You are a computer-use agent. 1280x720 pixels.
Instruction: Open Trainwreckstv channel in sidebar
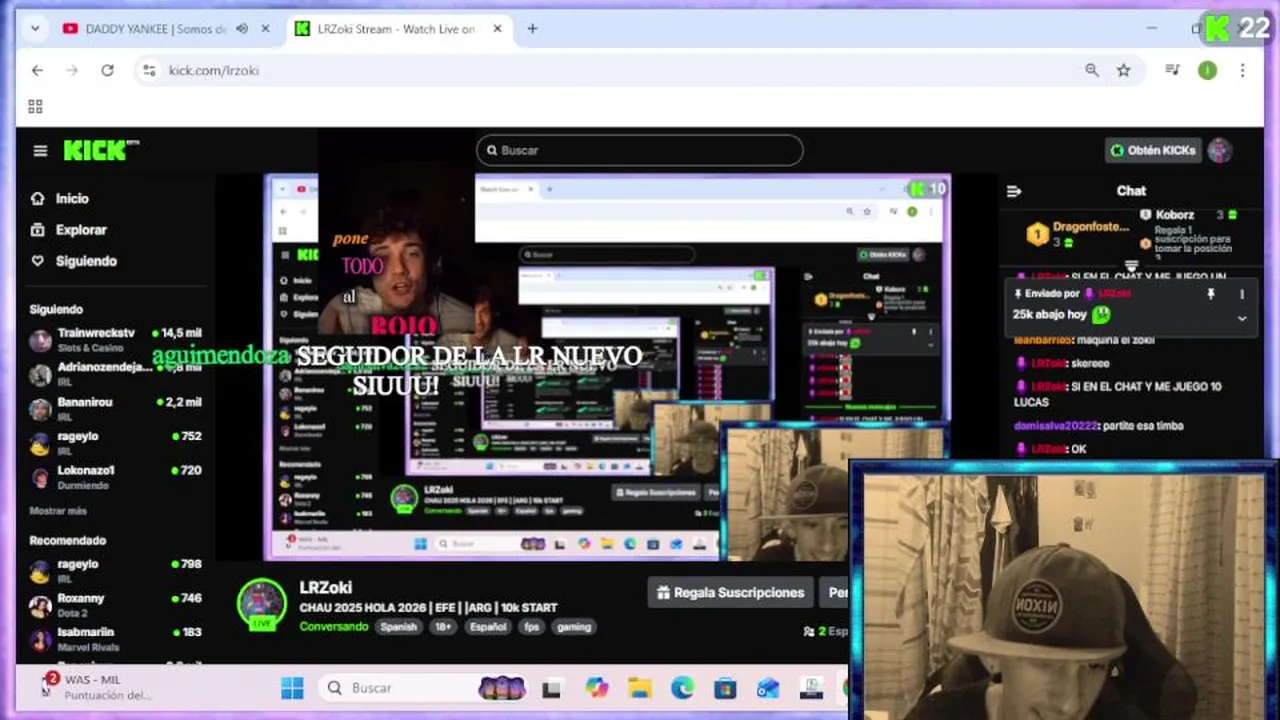click(x=116, y=339)
